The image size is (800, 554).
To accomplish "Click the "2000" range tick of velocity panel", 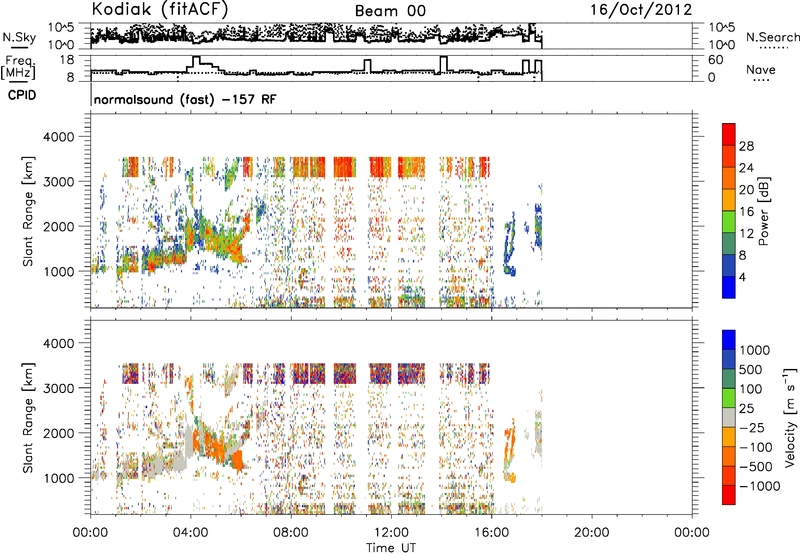I will coord(59,433).
